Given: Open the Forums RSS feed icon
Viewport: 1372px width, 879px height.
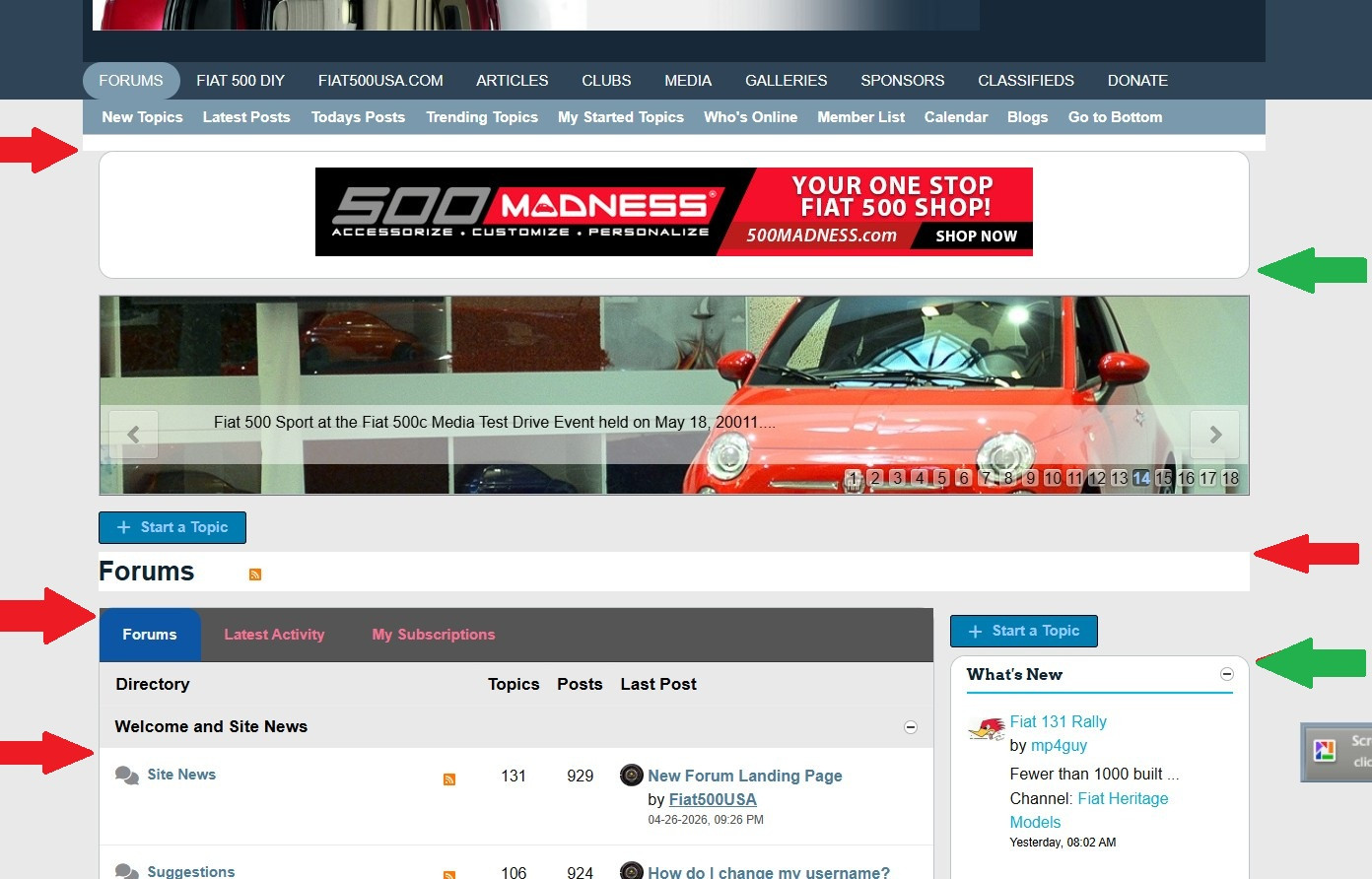Looking at the screenshot, I should pyautogui.click(x=255, y=575).
